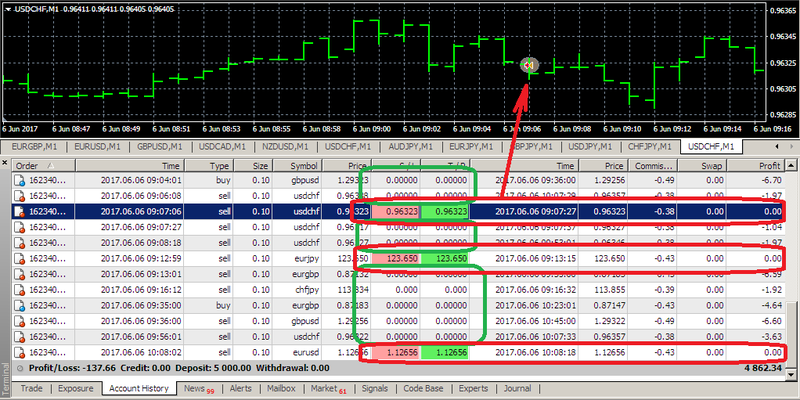Click the green T/P cell 1.12656
This screenshot has height=400, width=800.
pyautogui.click(x=444, y=353)
